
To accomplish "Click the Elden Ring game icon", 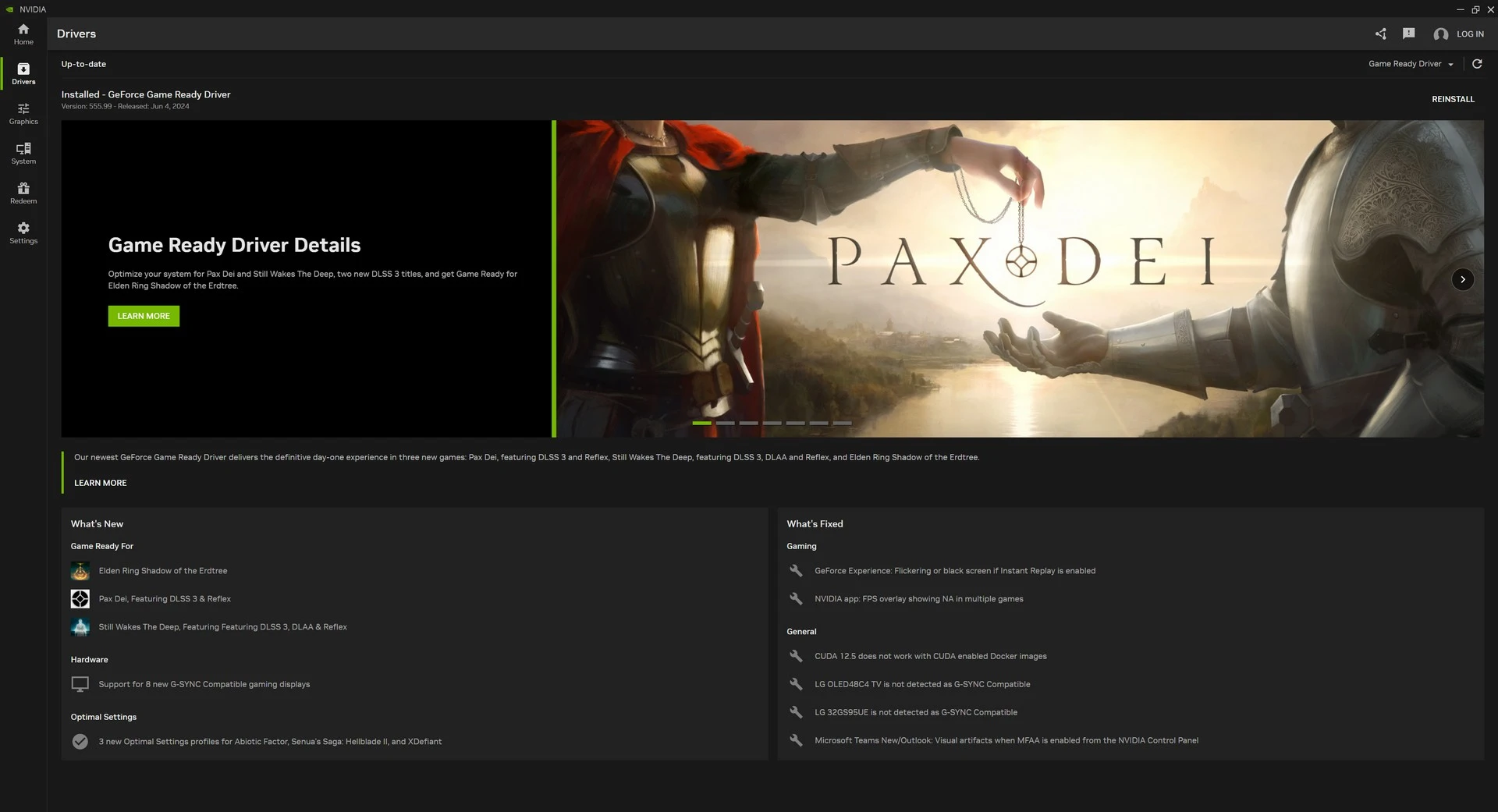I will coord(80,571).
